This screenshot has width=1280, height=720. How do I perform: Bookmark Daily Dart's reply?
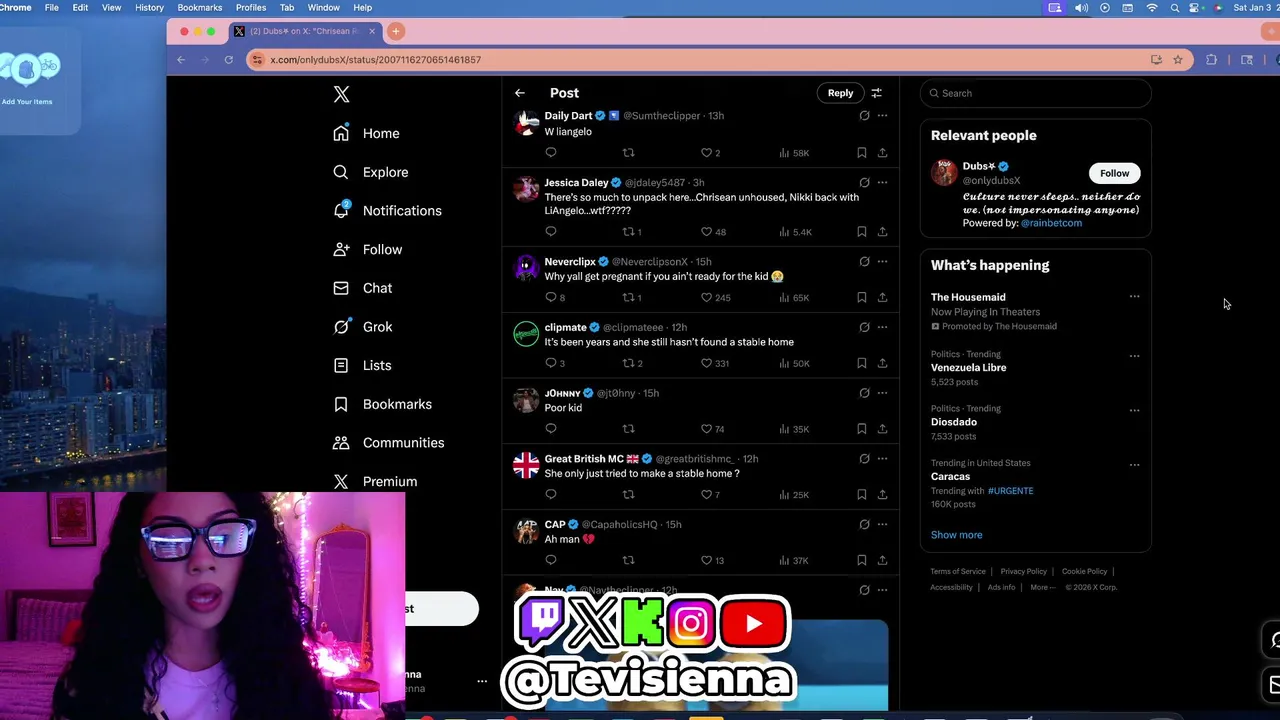click(x=861, y=153)
